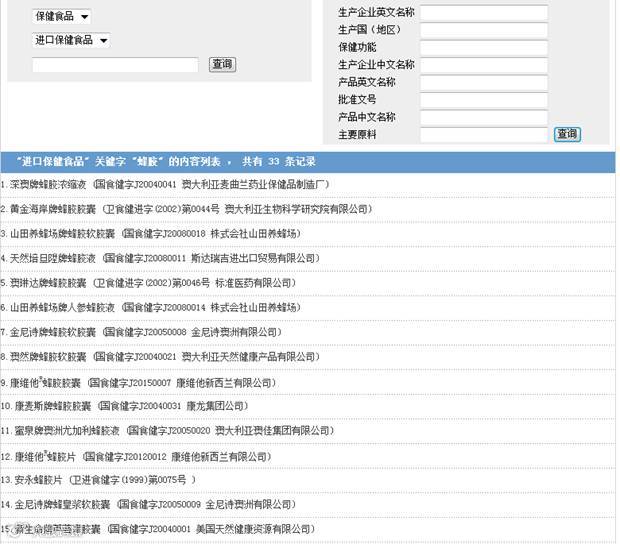Screen dimensions: 620x544
Task: Click the 主要原料 input field
Action: [484, 134]
